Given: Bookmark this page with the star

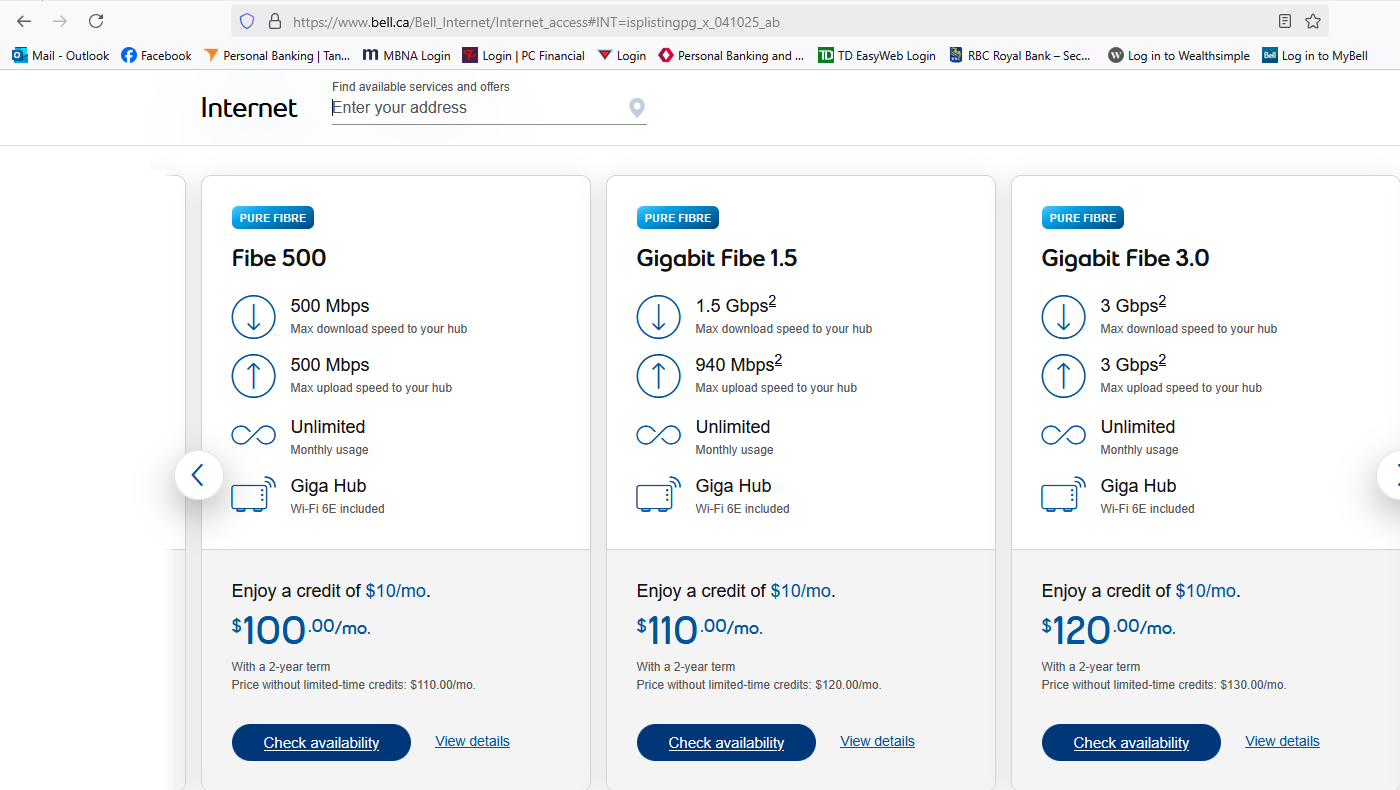Looking at the screenshot, I should [x=1313, y=21].
